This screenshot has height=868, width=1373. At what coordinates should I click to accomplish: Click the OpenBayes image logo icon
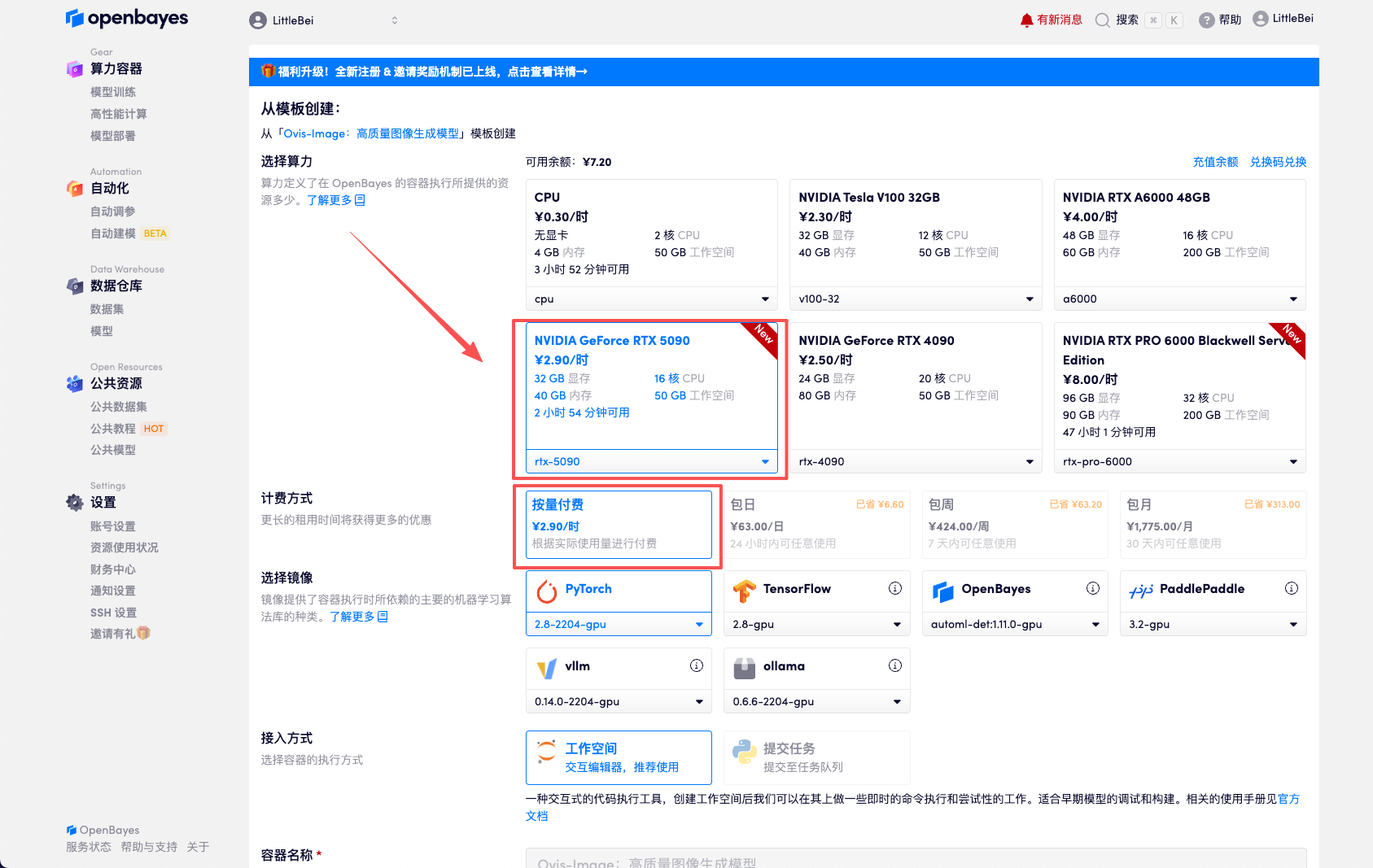943,591
